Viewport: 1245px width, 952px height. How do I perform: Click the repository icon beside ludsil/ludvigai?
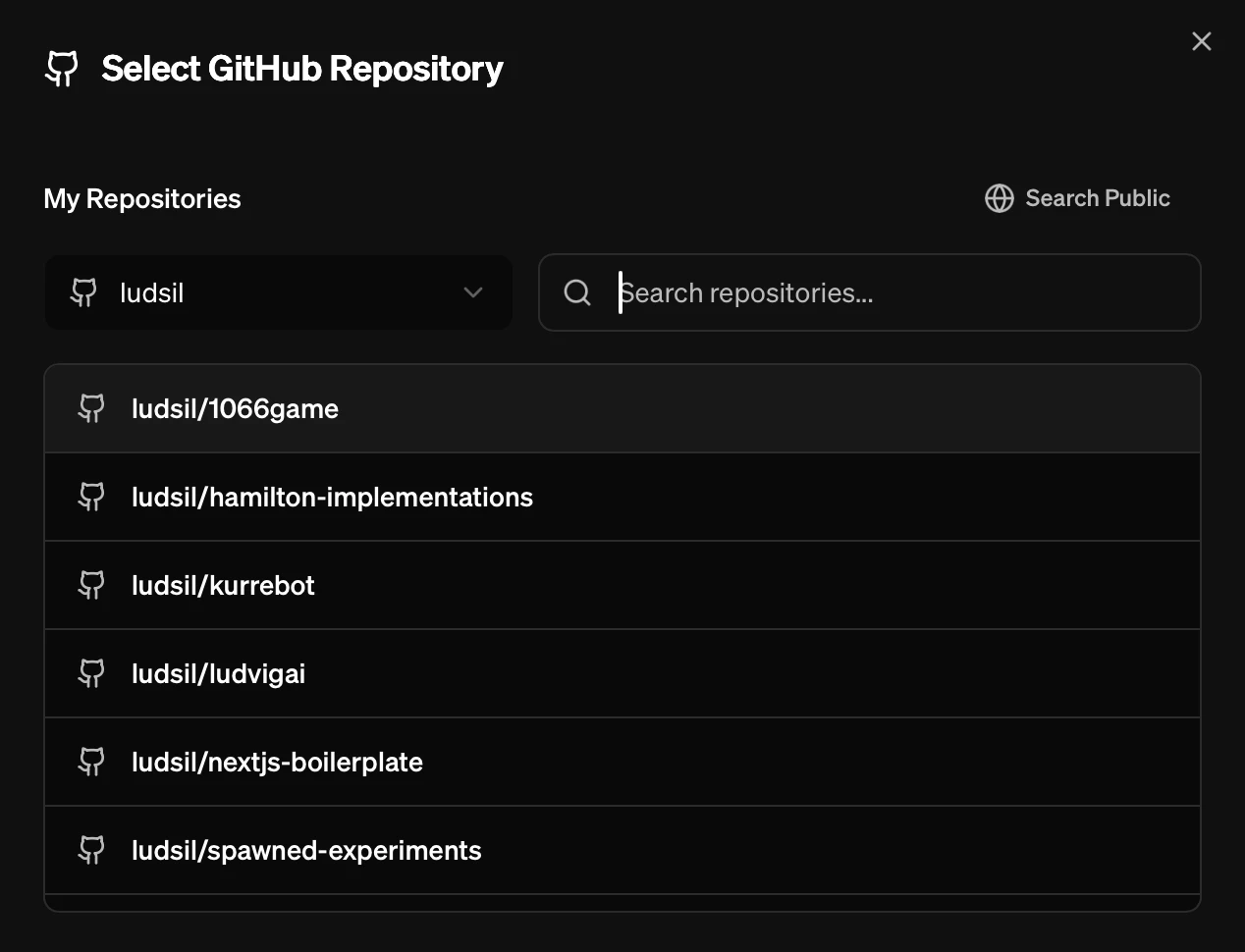(91, 673)
